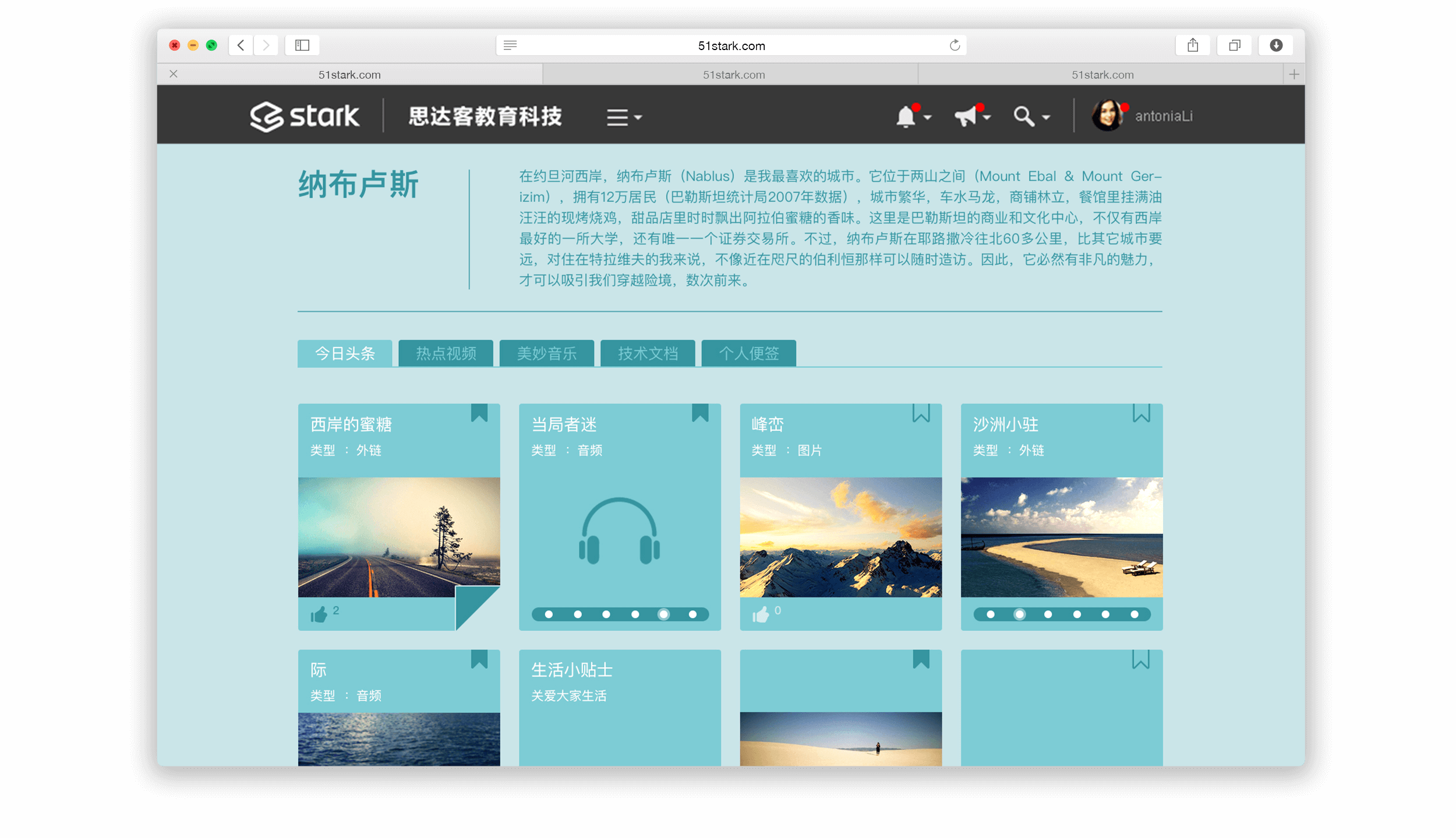Click 类型：外链 label on 西岸的蜜糖
1456x838 pixels.
pyautogui.click(x=345, y=450)
